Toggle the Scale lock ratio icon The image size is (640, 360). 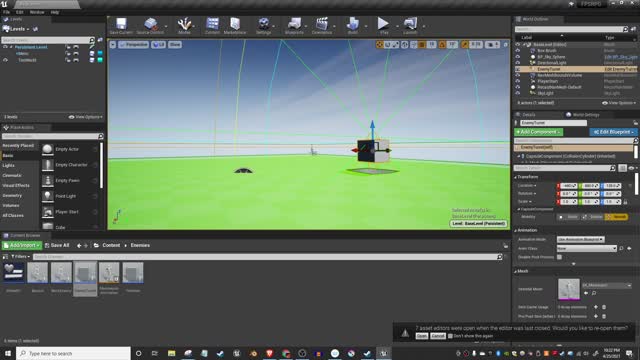click(625, 202)
